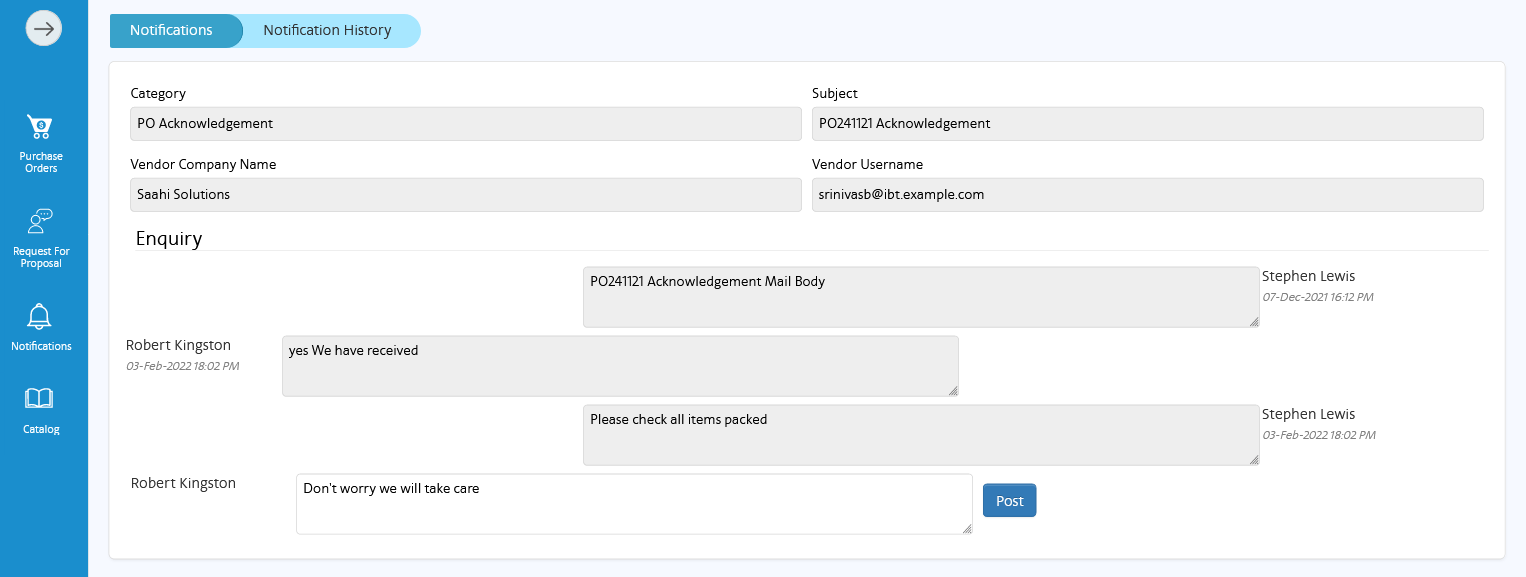Image resolution: width=1526 pixels, height=577 pixels.
Task: Switch to the Notification History tab
Action: click(x=327, y=30)
